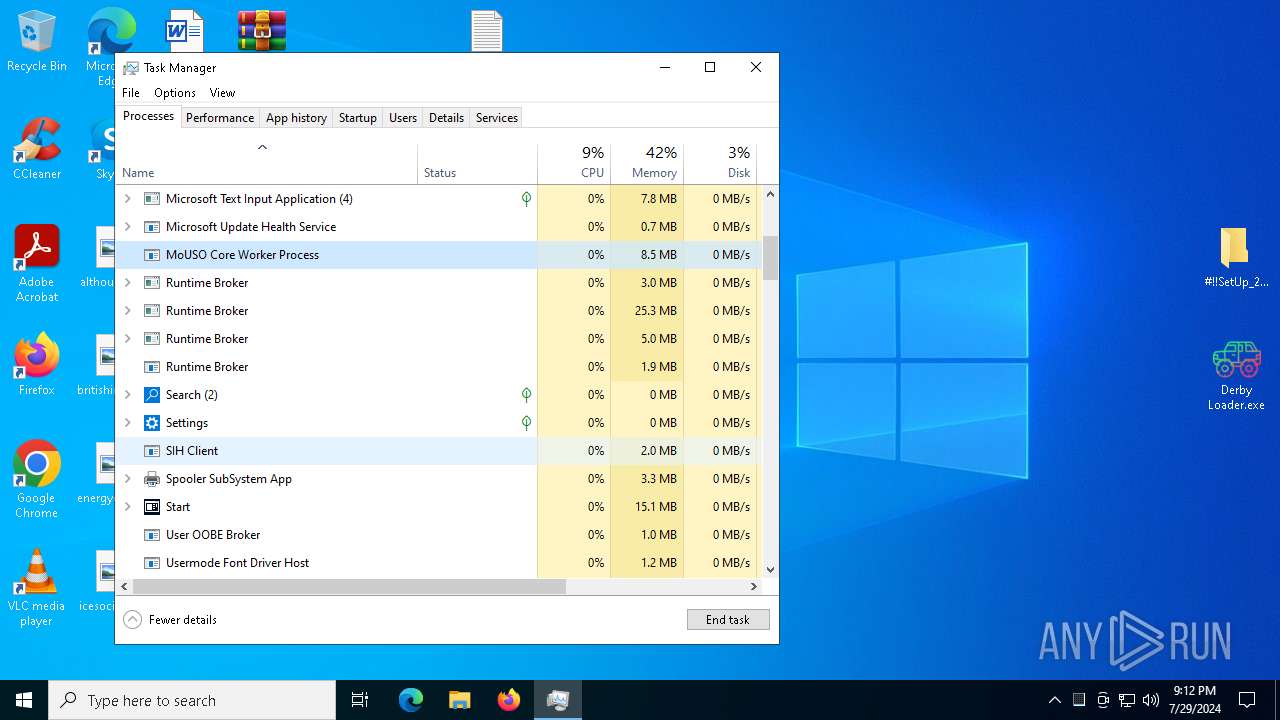Click the Microsoft Text Input Application process icon

[x=152, y=199]
